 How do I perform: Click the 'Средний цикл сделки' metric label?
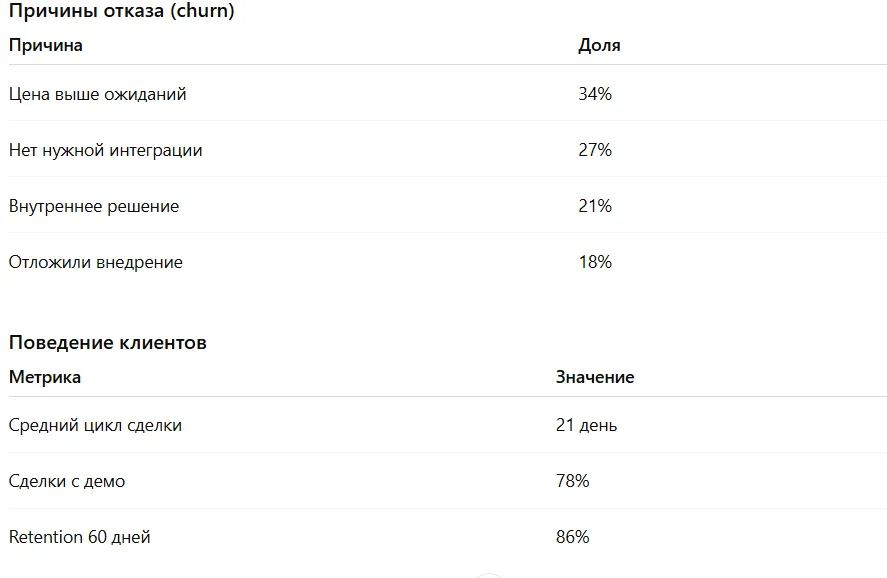click(x=95, y=425)
